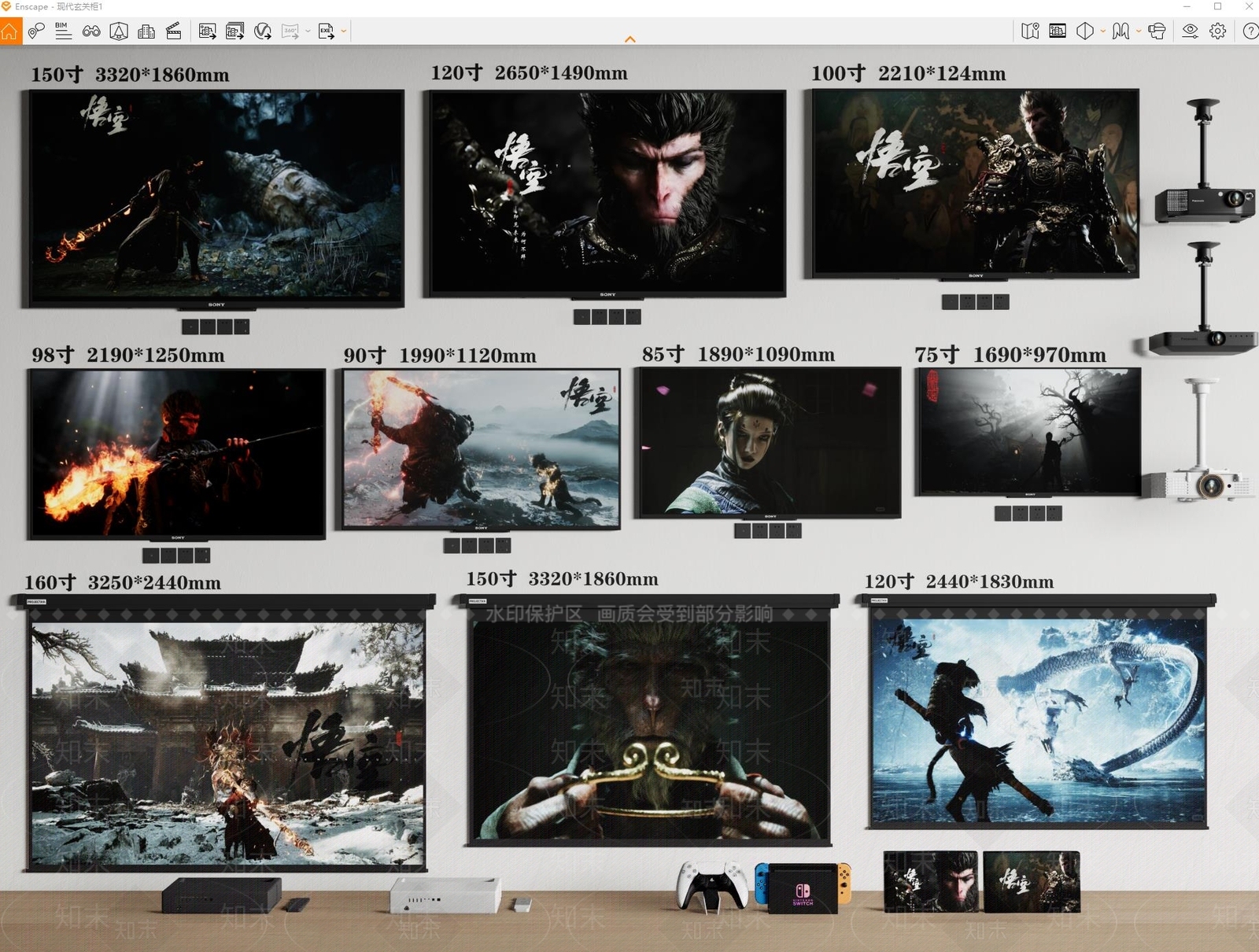The height and width of the screenshot is (952, 1259).
Task: Click the '75寸 1690*970mm' label
Action: [x=1010, y=356]
